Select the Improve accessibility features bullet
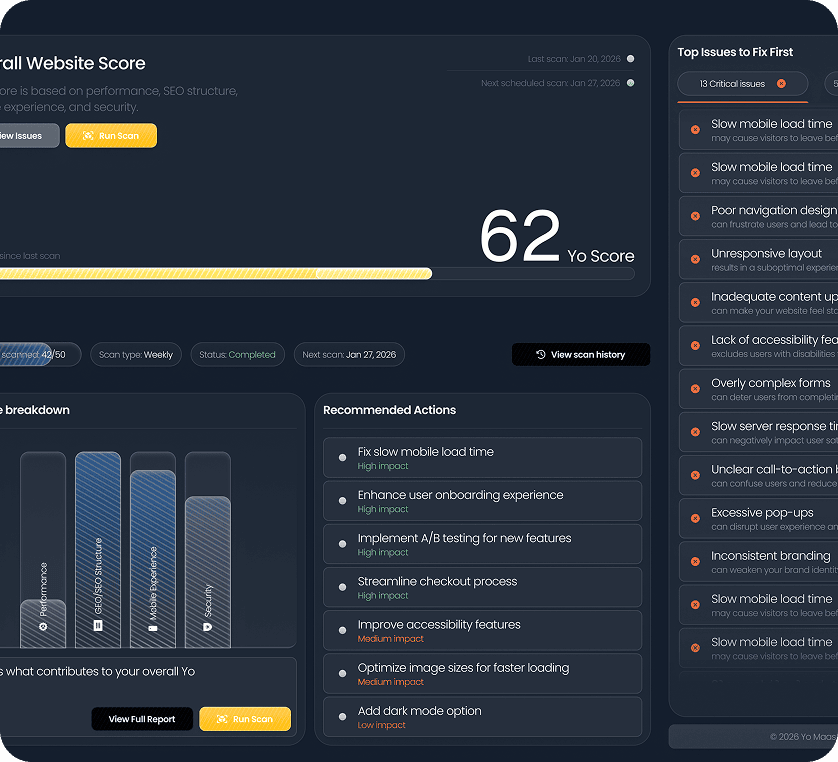This screenshot has width=838, height=762. 343,631
